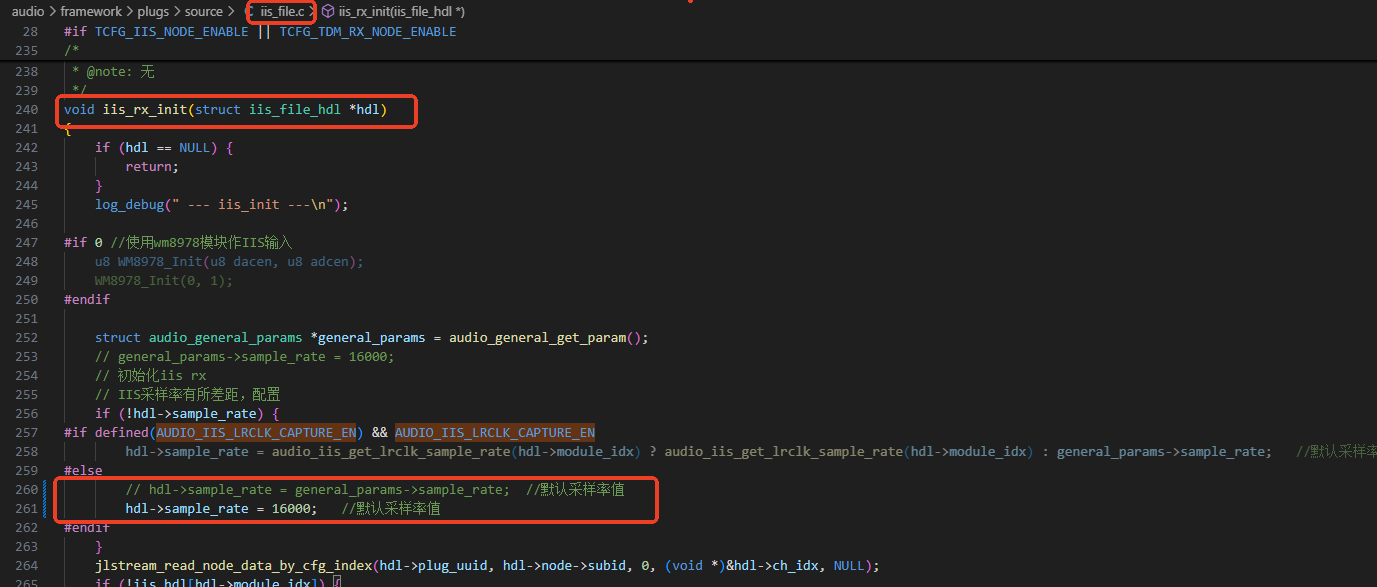Click the cube symbol icon before iis_rx_init breadcrumb
The width and height of the screenshot is (1377, 587).
click(x=327, y=12)
